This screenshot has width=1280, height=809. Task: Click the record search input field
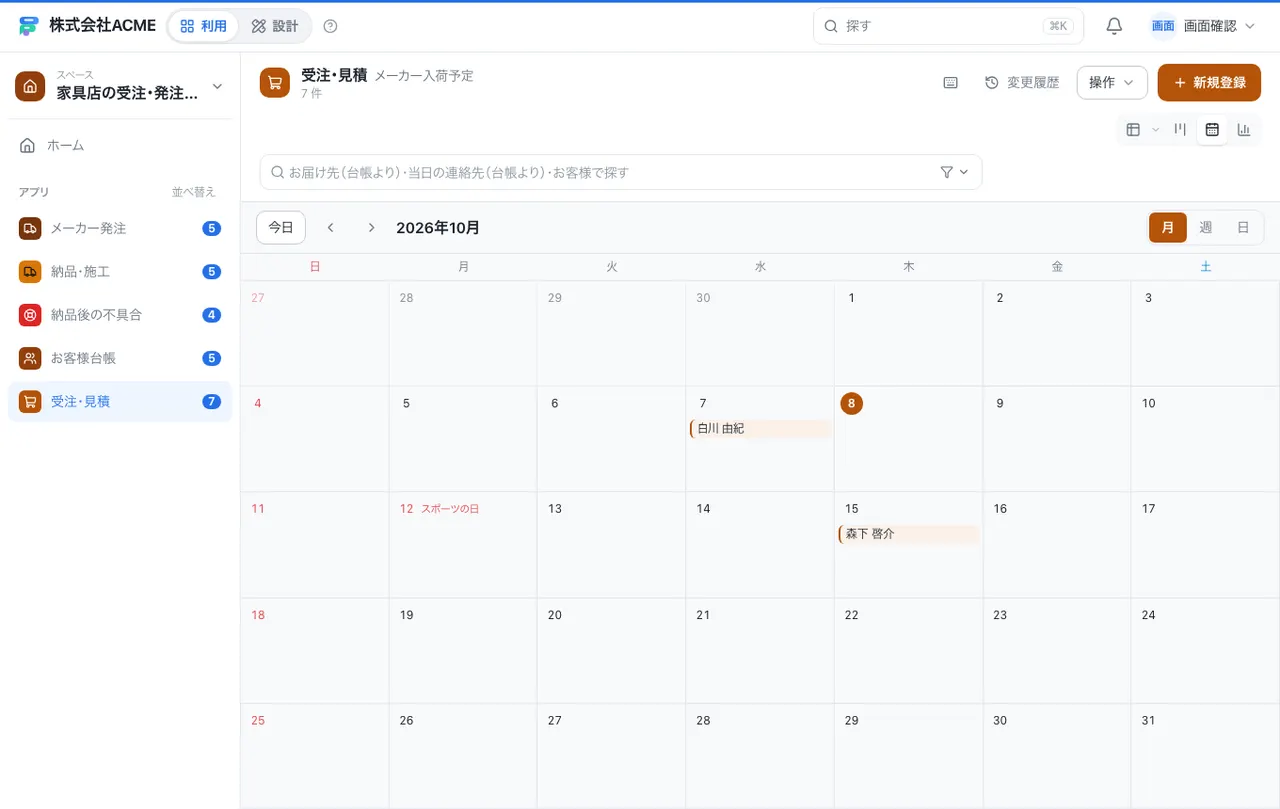[621, 172]
